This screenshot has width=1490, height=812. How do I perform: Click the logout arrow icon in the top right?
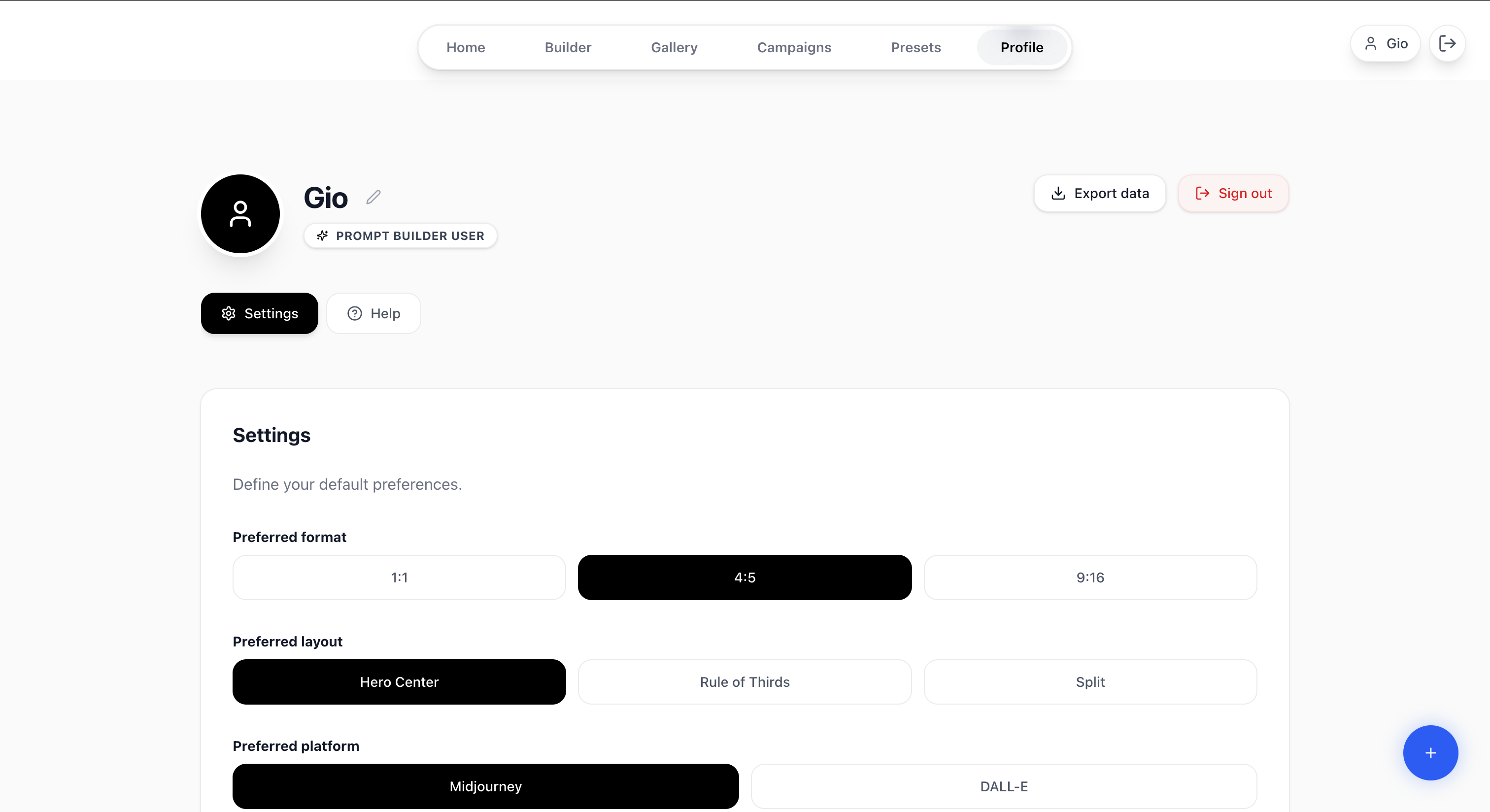(x=1447, y=43)
